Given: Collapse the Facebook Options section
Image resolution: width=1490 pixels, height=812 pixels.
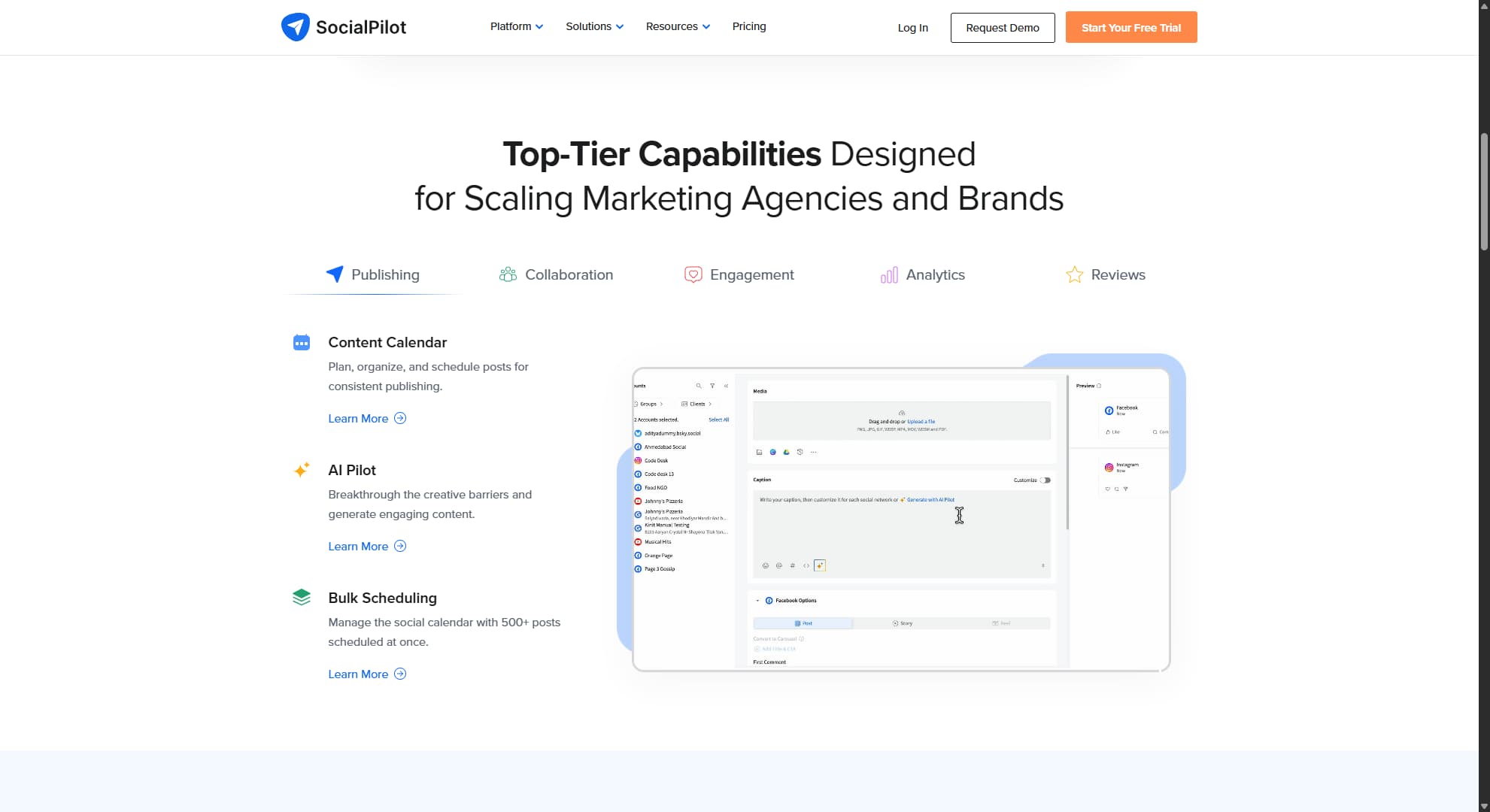Looking at the screenshot, I should (758, 600).
